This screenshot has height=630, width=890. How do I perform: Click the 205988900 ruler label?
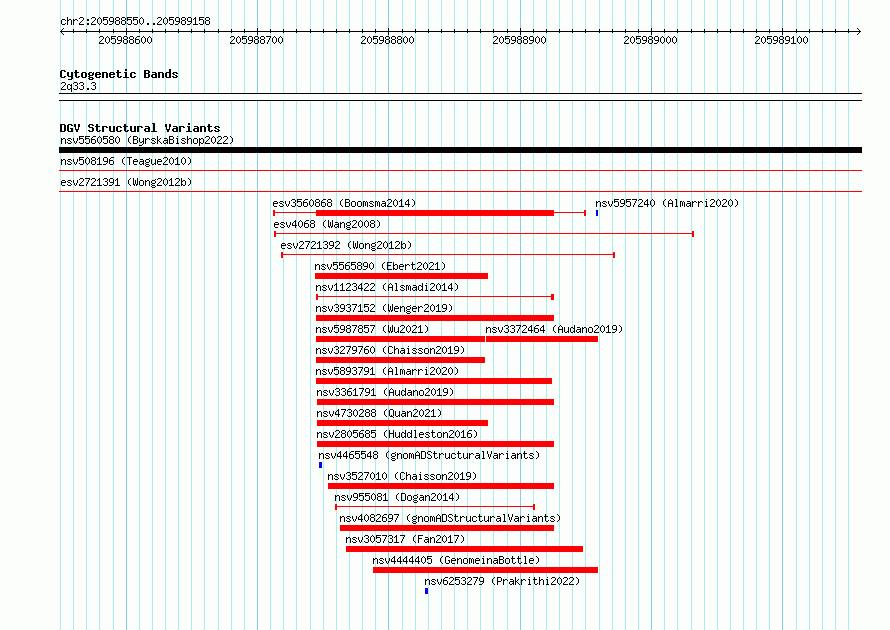click(x=519, y=40)
